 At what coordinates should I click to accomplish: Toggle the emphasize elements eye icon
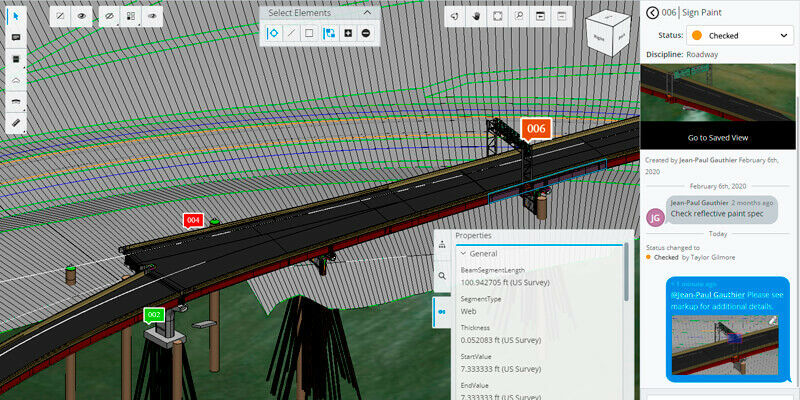tap(152, 16)
